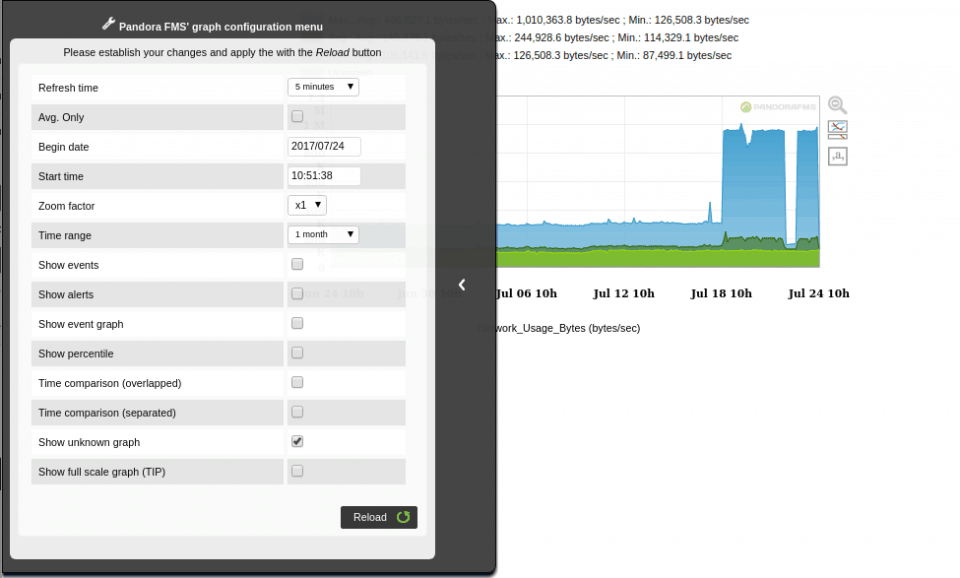This screenshot has width=960, height=578.
Task: Enable Time comparison (overlapped) checkbox
Action: pos(297,382)
